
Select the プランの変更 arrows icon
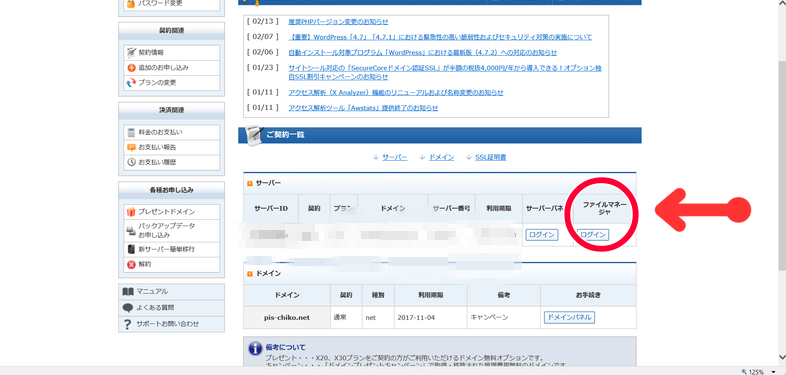coord(131,83)
